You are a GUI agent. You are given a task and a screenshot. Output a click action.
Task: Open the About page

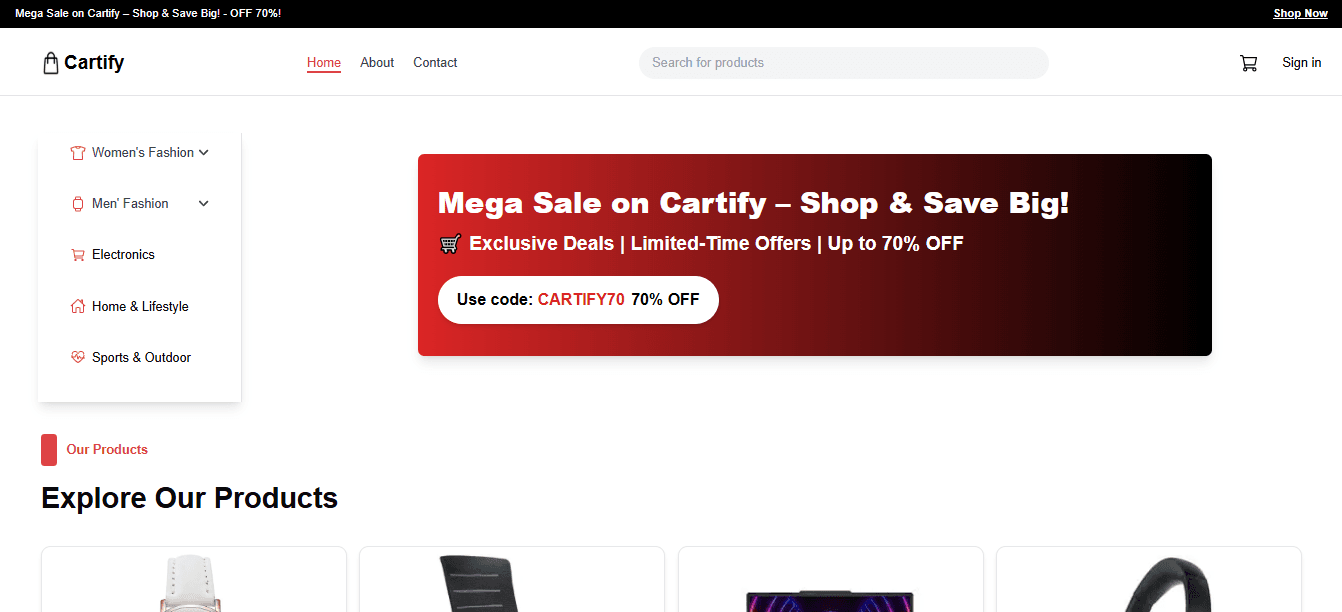coord(377,62)
